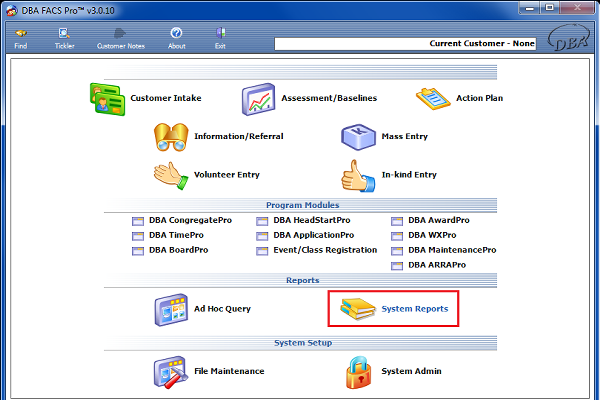Open the Customer Intake icon

coord(108,99)
